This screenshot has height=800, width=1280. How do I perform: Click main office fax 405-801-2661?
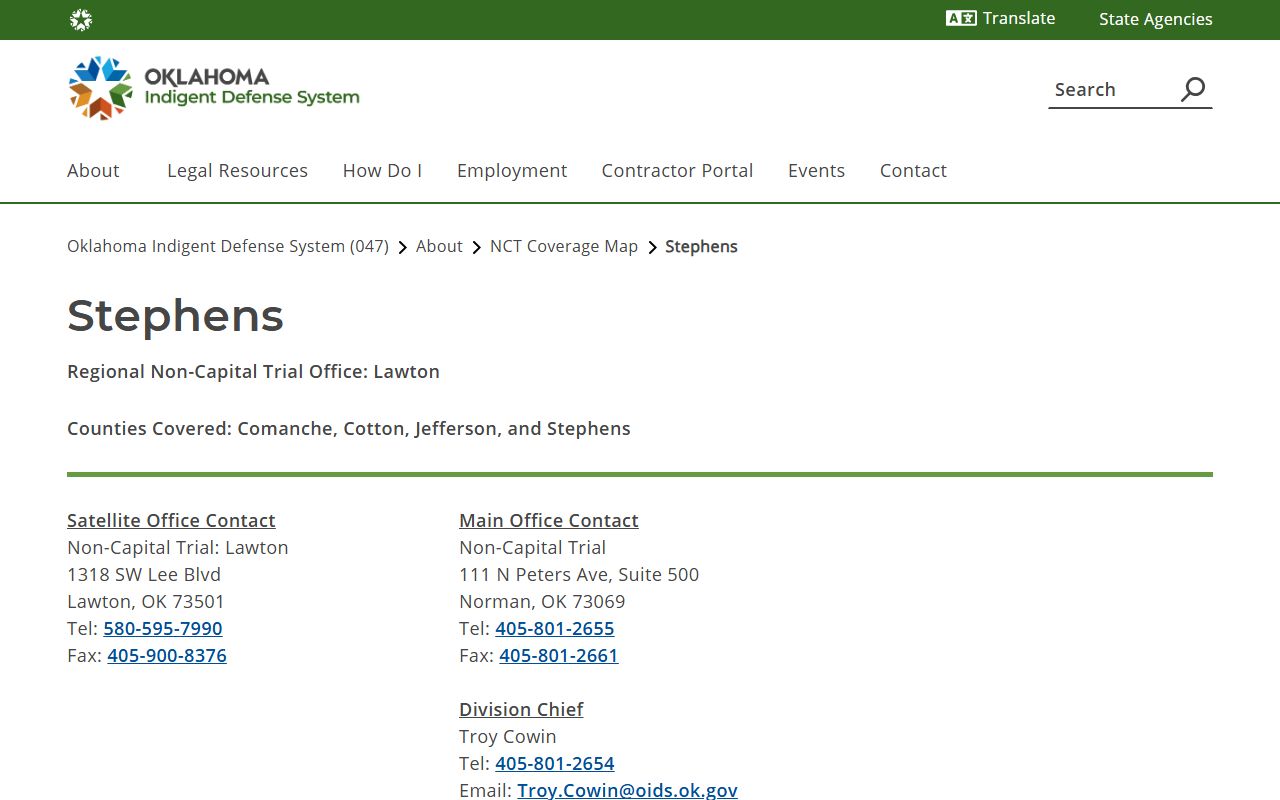pyautogui.click(x=559, y=655)
